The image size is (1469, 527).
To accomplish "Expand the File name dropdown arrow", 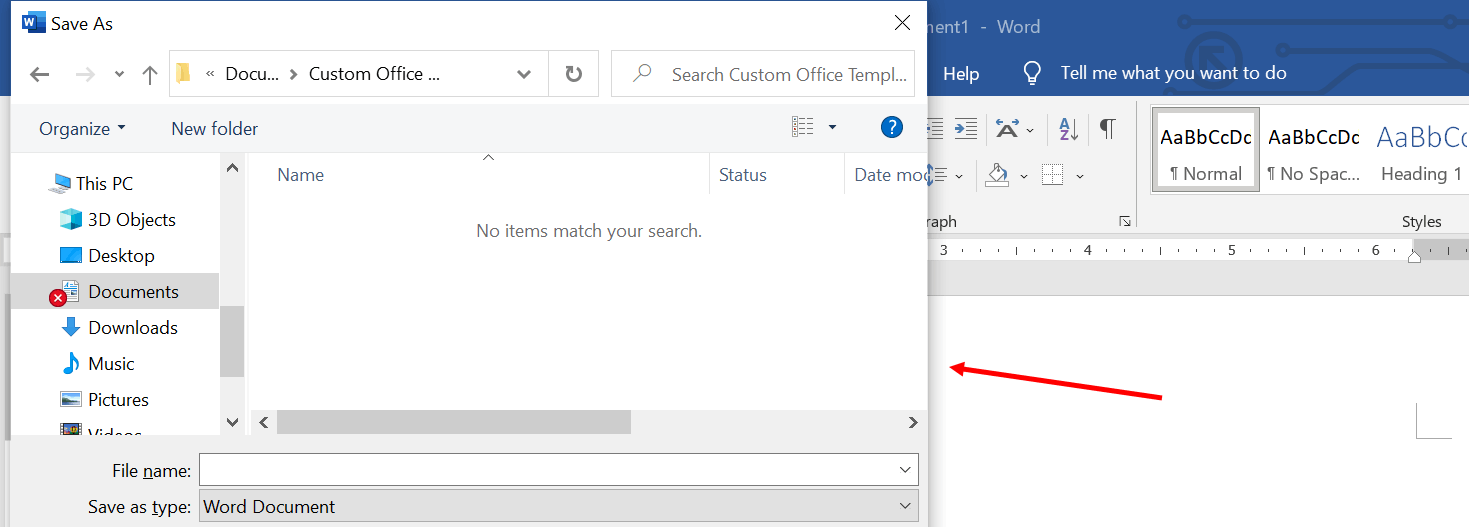I will [x=905, y=470].
